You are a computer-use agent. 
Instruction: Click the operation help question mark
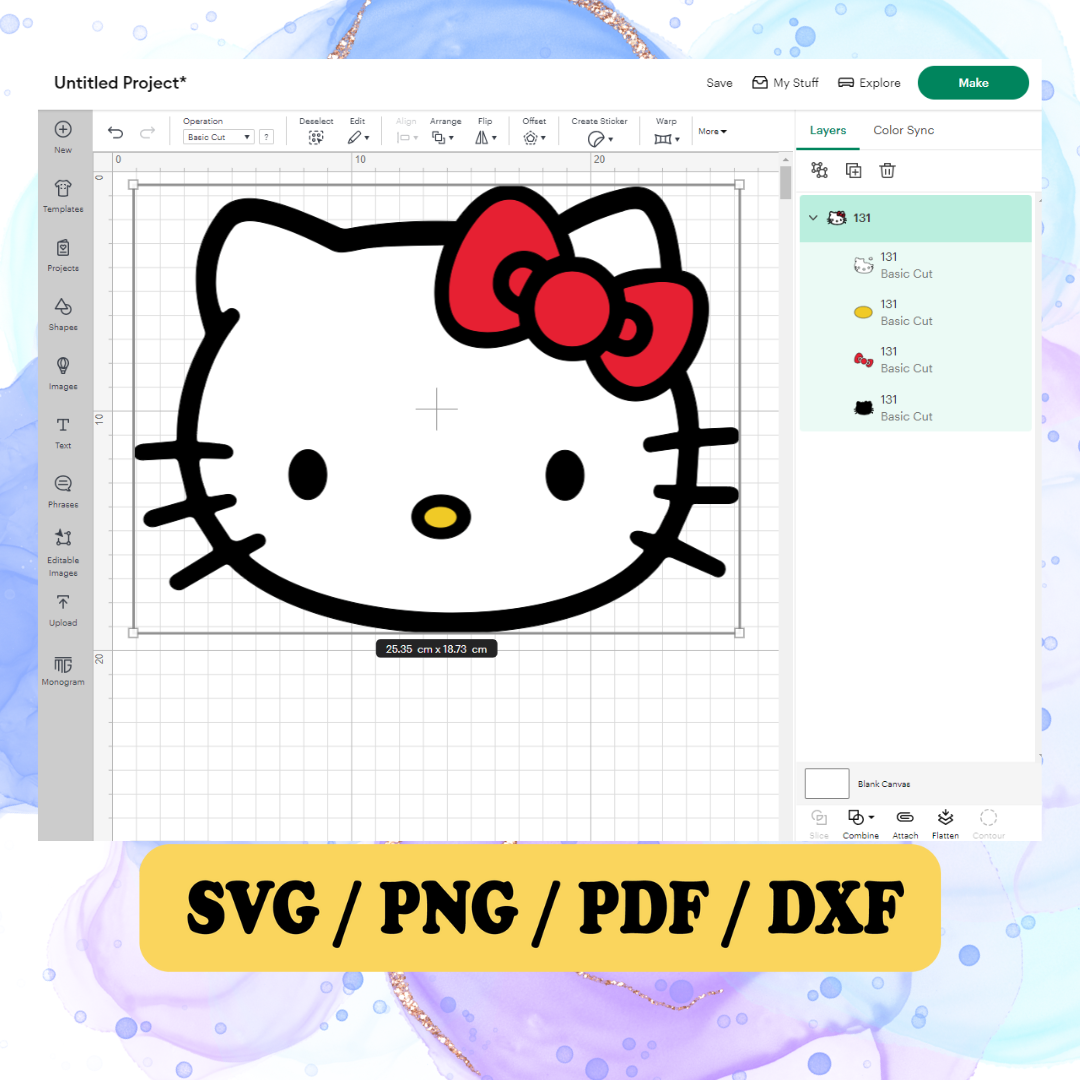[267, 137]
